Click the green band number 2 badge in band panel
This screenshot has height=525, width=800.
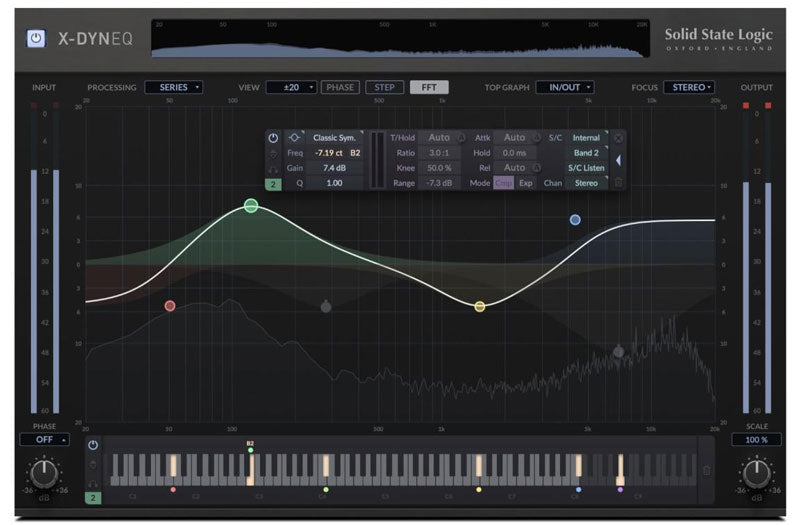pyautogui.click(x=273, y=184)
